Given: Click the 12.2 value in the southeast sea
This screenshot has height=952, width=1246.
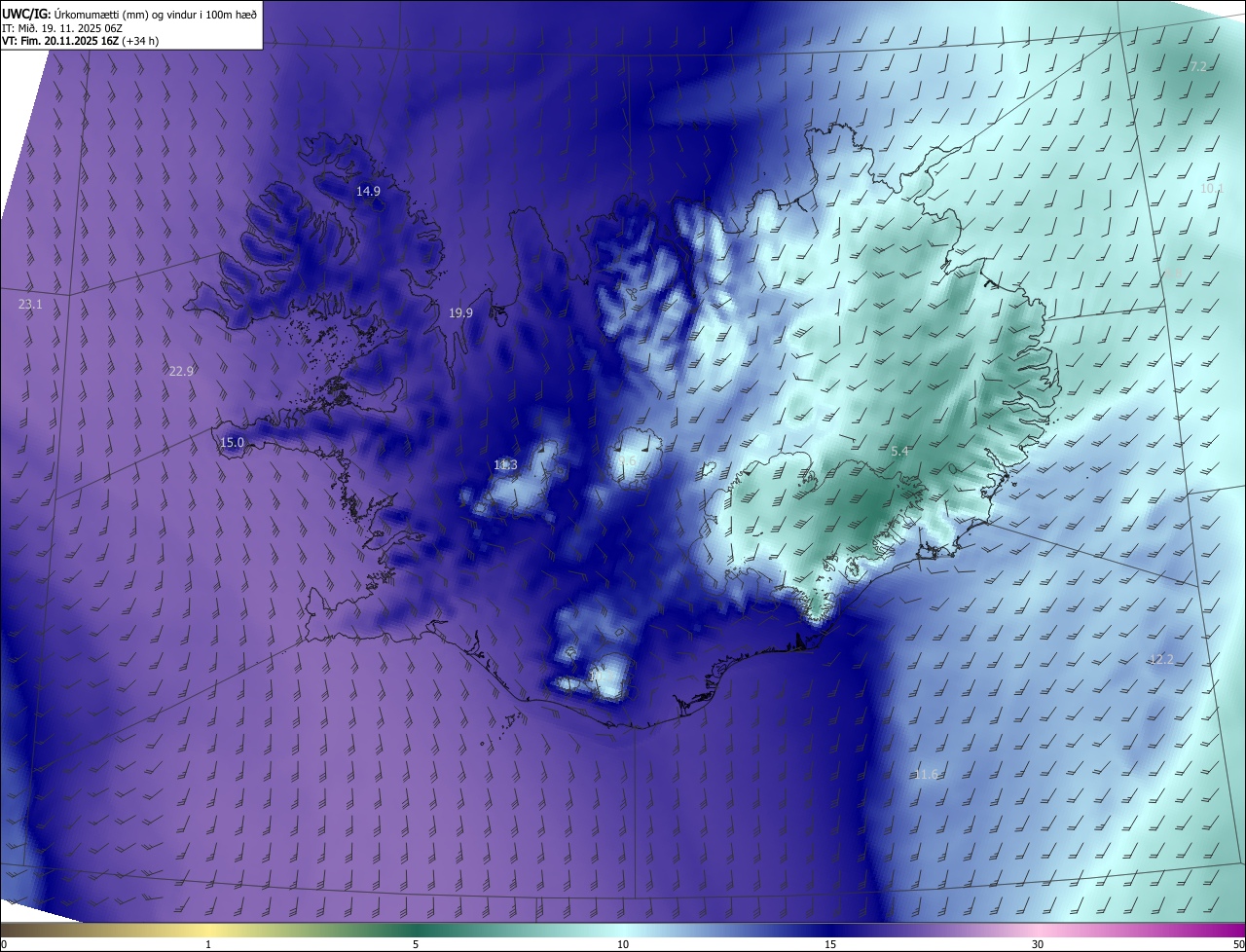Looking at the screenshot, I should (1161, 660).
